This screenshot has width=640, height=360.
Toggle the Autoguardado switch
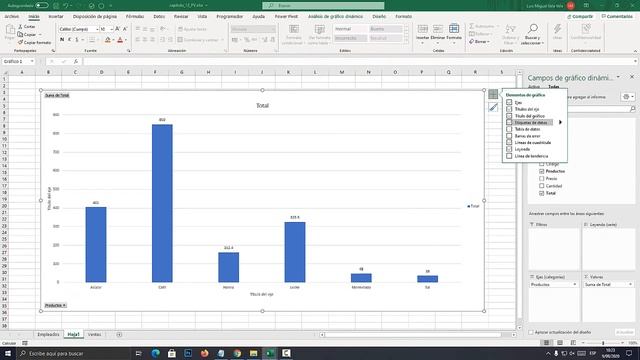coord(42,5)
